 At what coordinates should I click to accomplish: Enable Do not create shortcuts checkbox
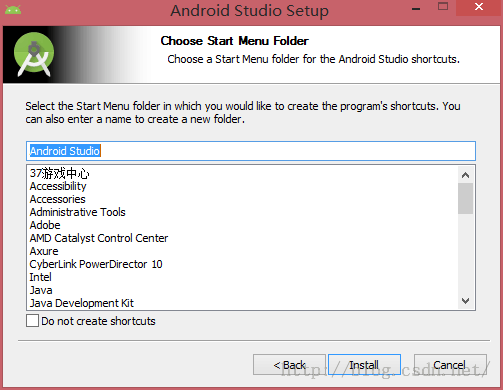tap(32, 321)
